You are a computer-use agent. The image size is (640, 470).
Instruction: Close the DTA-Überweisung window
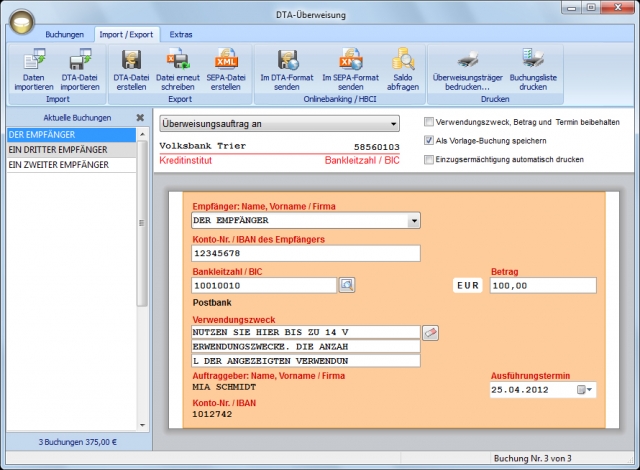pyautogui.click(x=618, y=8)
